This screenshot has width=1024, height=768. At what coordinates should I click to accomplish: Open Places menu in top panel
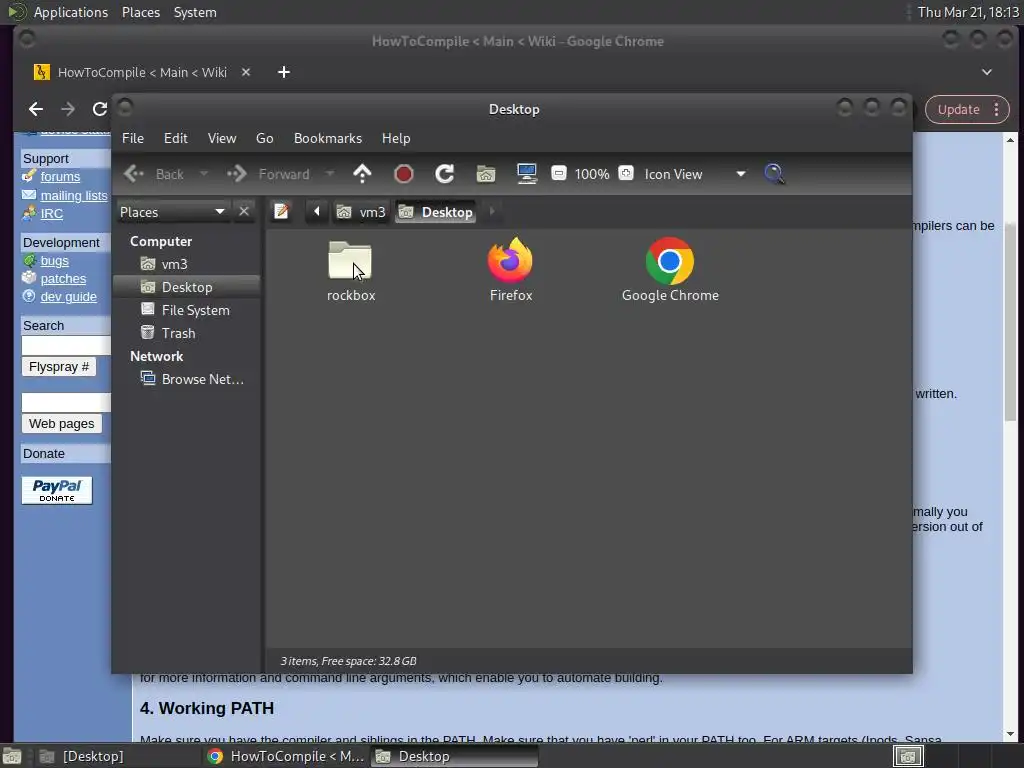click(140, 12)
